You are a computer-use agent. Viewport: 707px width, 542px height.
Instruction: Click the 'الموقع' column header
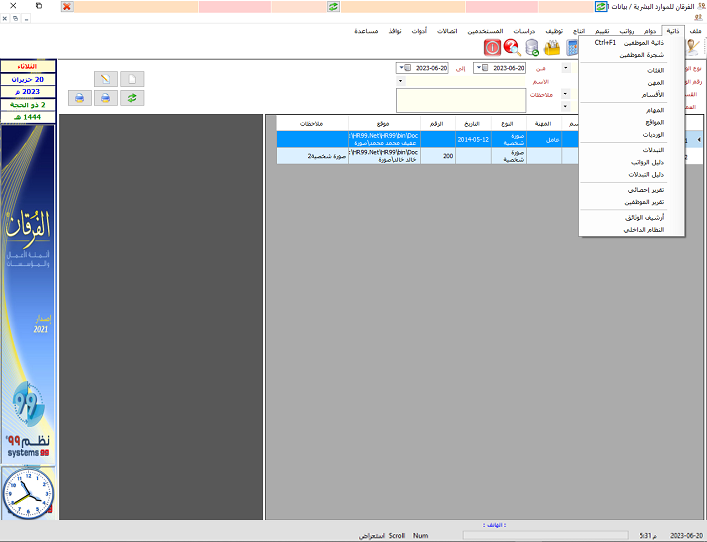(x=384, y=124)
